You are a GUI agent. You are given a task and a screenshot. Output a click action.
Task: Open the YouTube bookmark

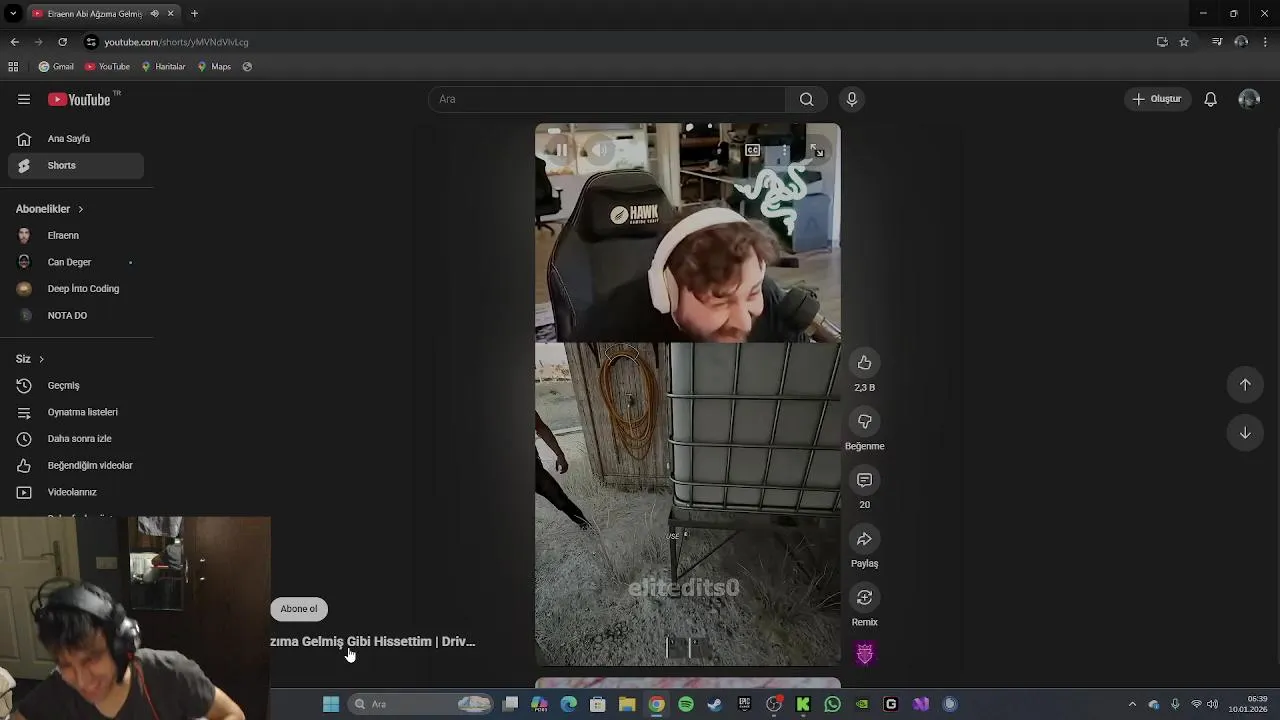(107, 67)
